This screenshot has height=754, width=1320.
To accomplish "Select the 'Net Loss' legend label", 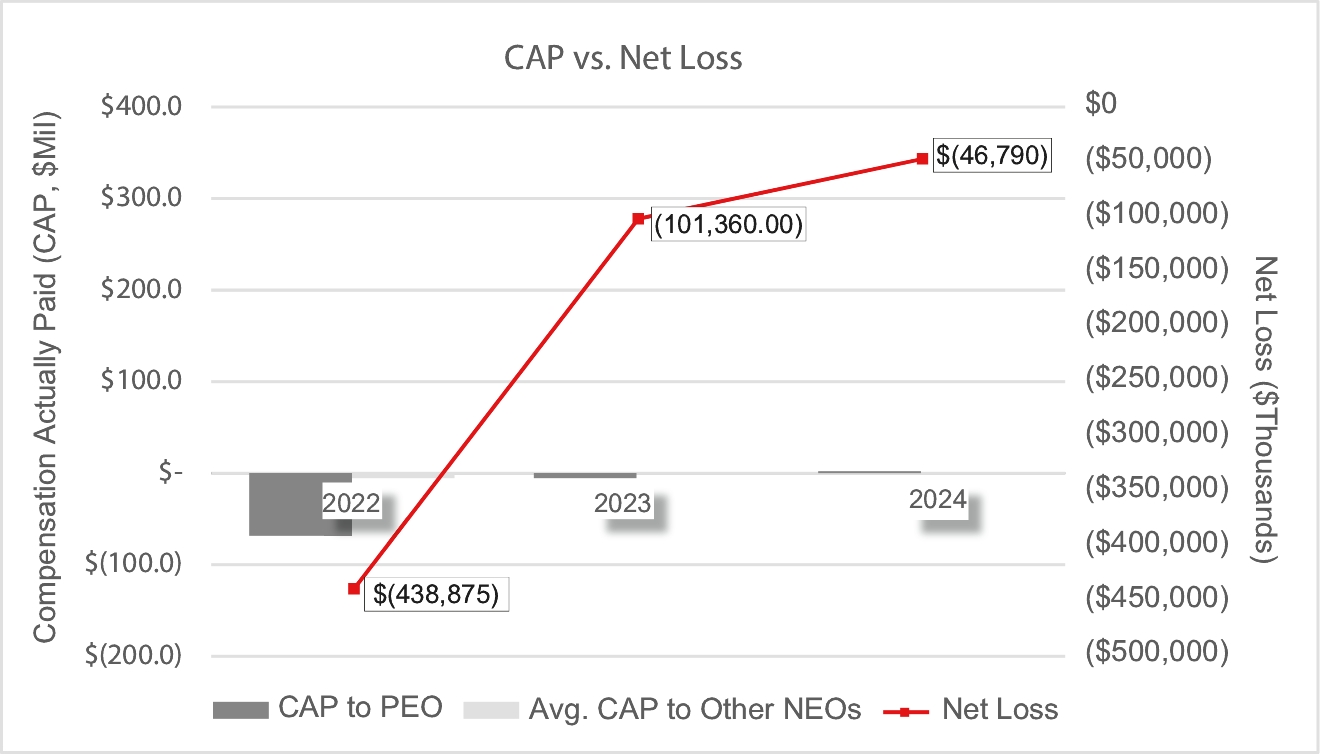I will click(999, 709).
